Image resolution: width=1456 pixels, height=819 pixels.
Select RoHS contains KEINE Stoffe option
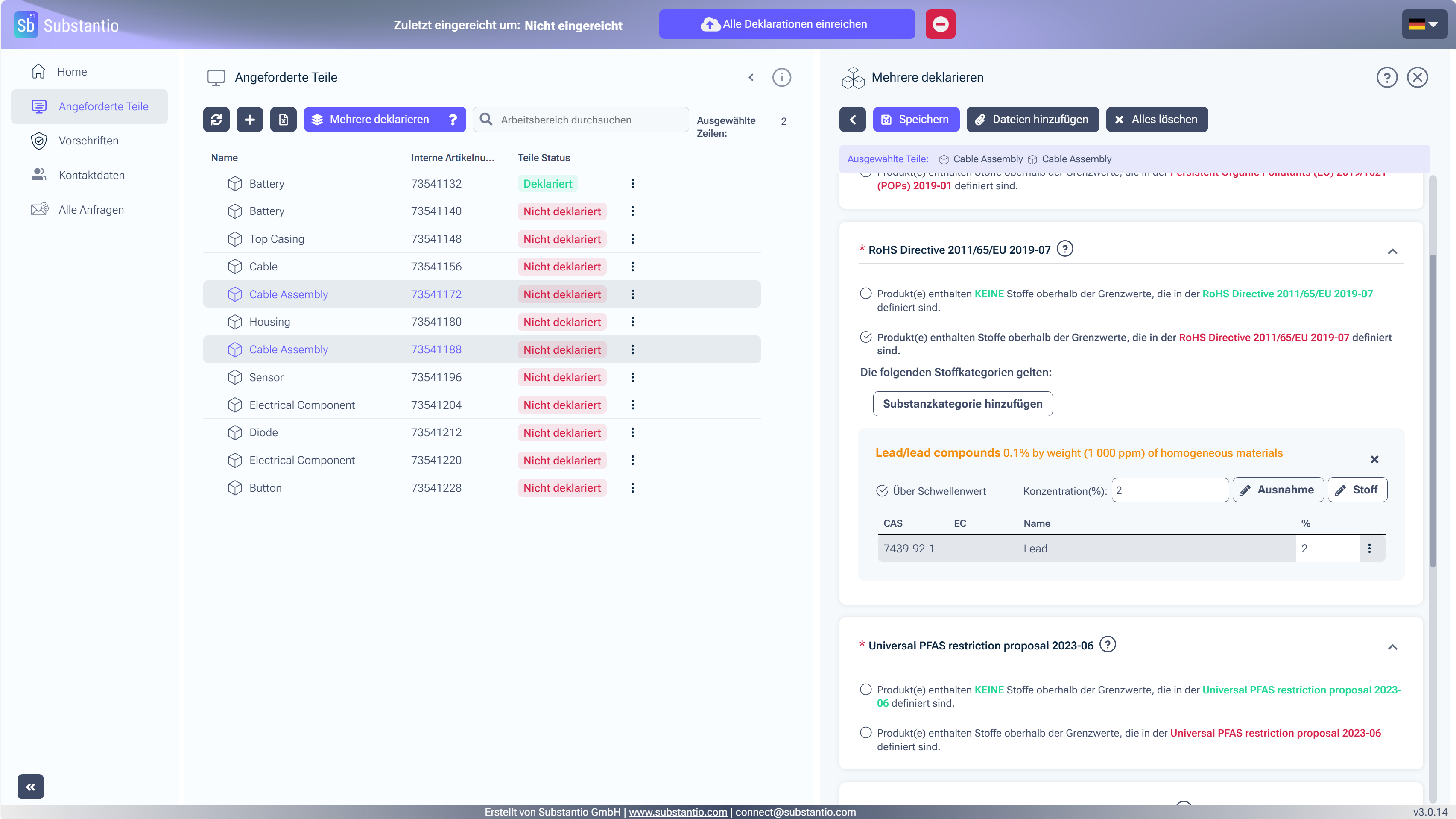click(865, 294)
